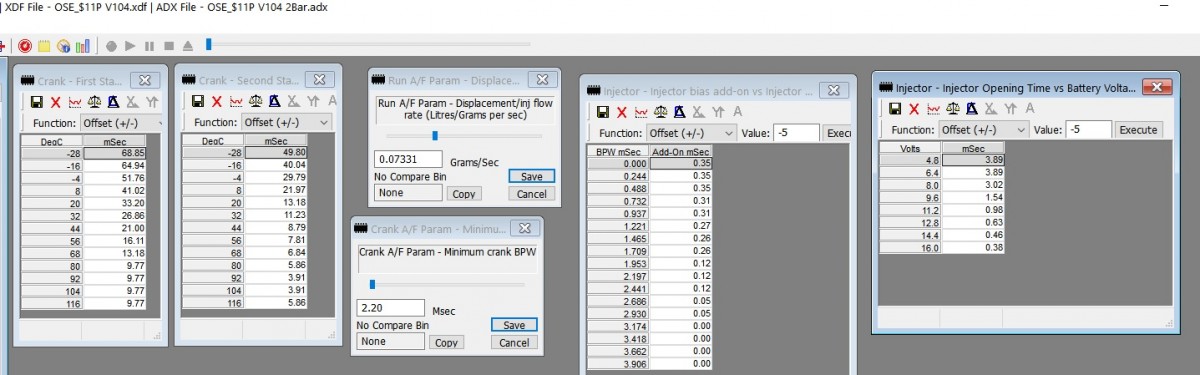Click the scales icon in Crank Second Stage window
Screen dimensions: 1200x375
click(256, 102)
